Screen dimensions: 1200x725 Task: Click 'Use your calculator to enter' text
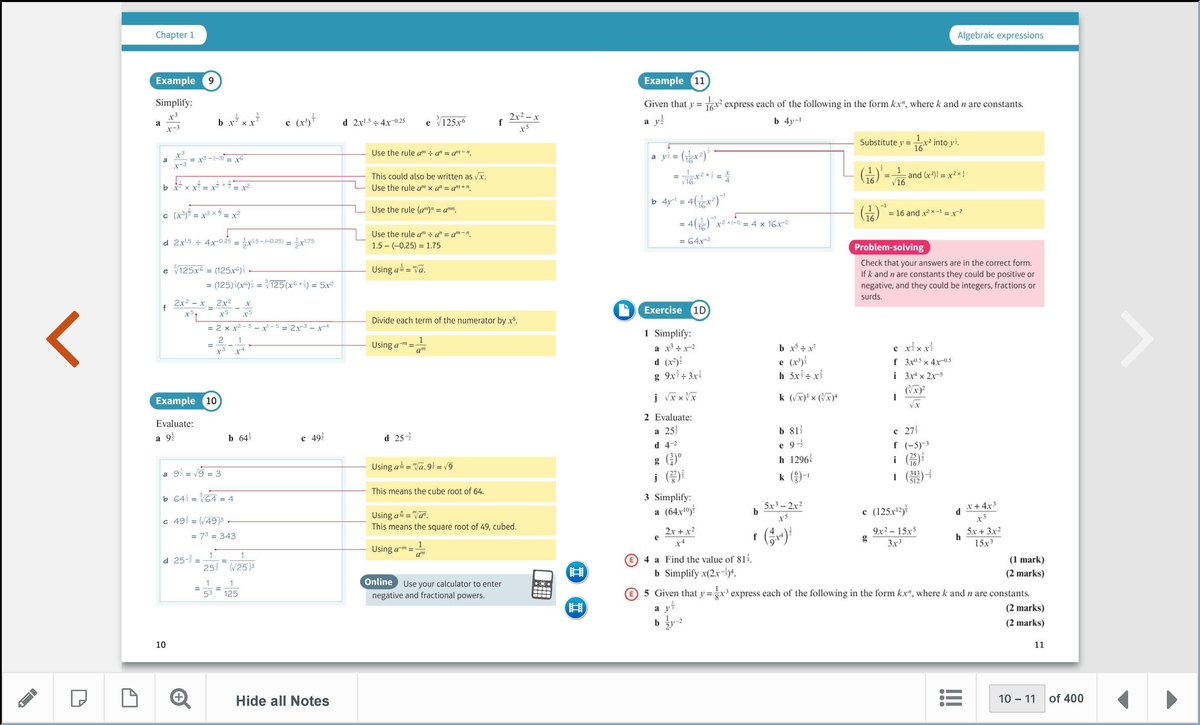tap(452, 583)
